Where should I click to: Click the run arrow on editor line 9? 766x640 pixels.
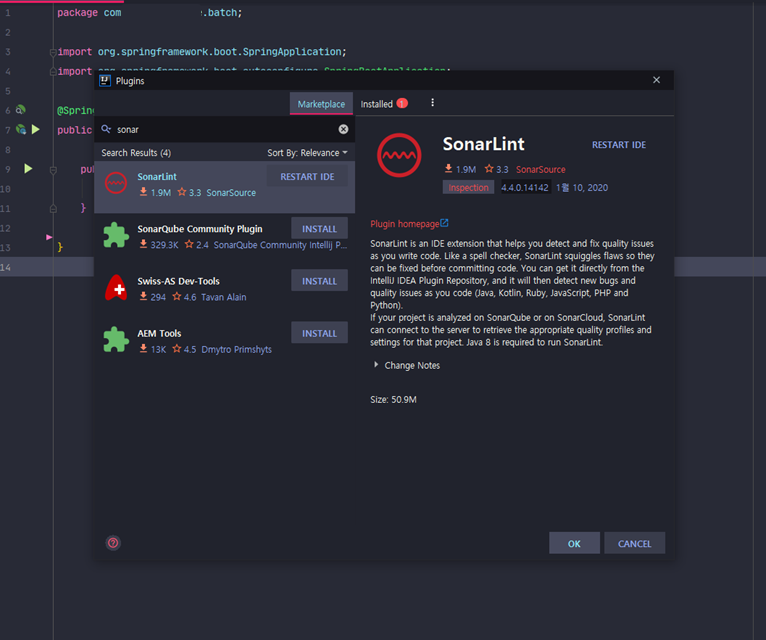28,169
